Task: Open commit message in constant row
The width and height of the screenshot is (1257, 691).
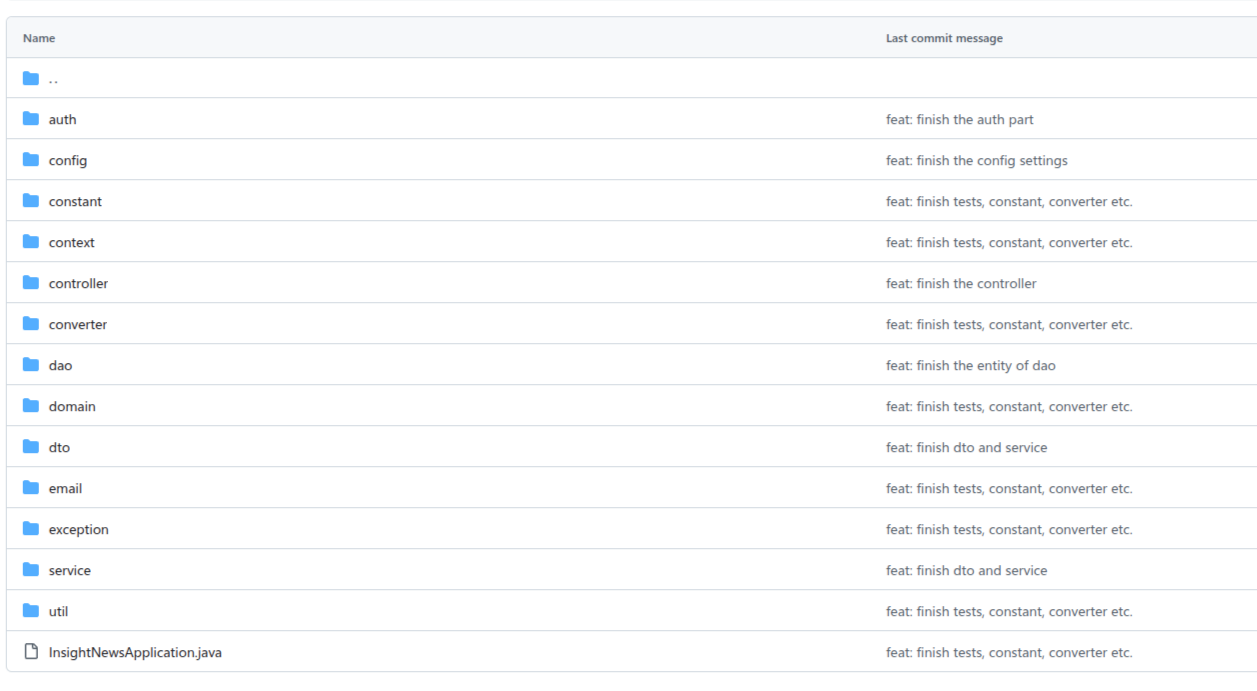Action: coord(1009,202)
